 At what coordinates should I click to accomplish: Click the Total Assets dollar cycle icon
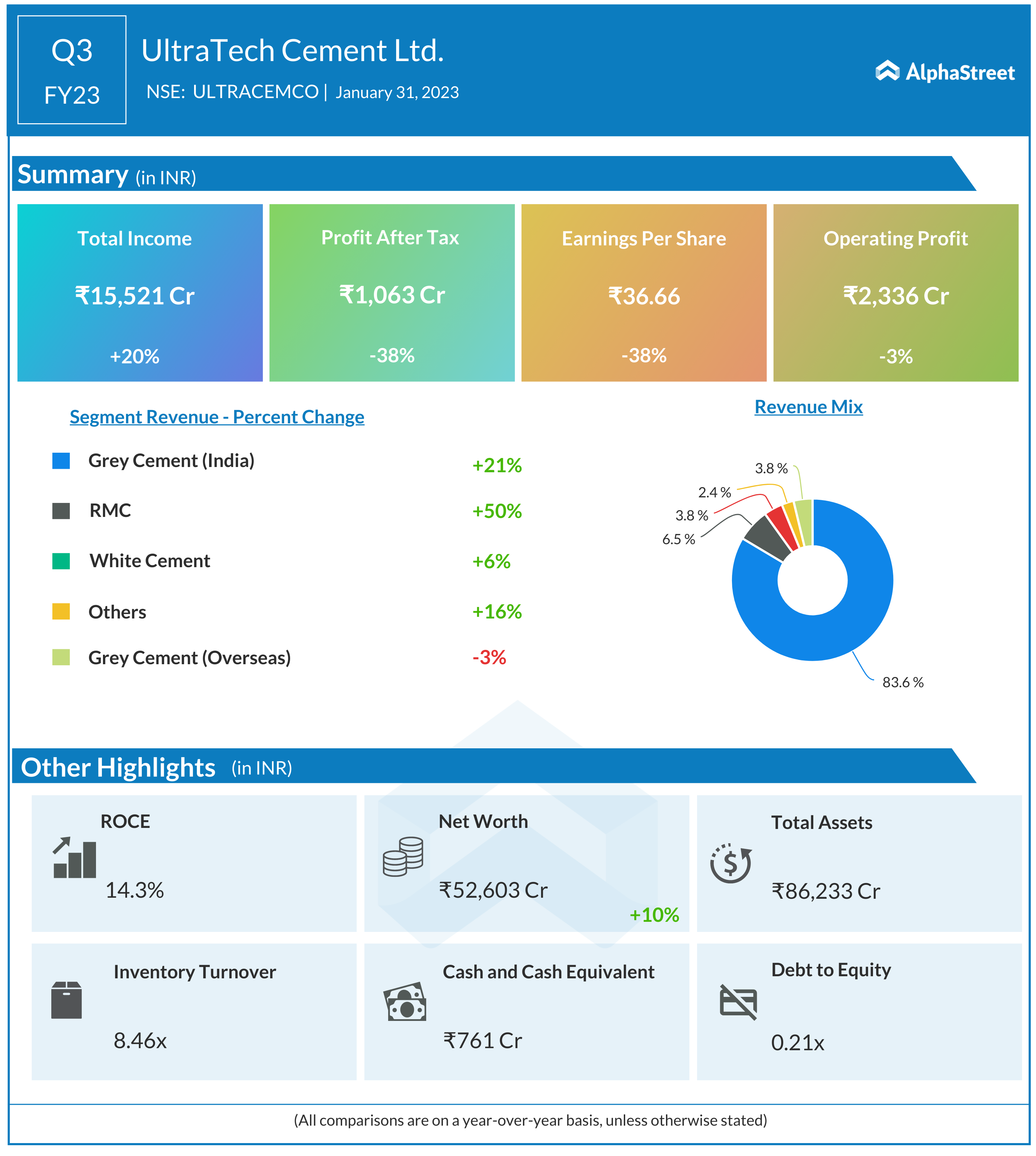click(x=731, y=863)
